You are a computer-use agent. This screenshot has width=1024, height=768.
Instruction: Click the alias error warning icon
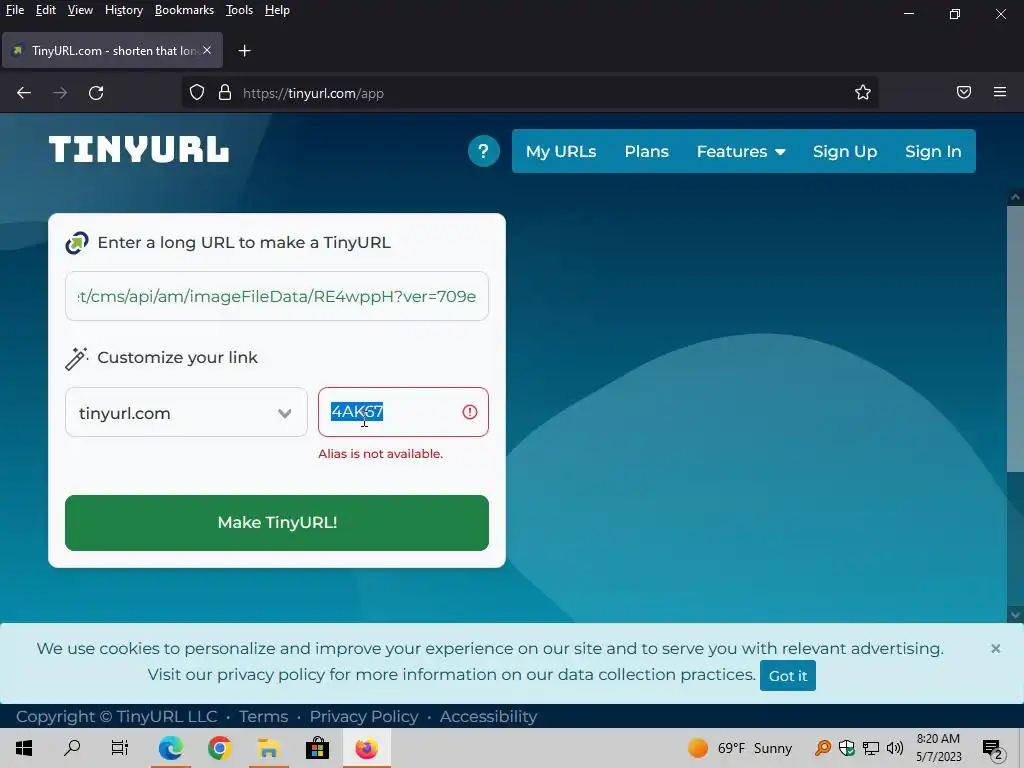[x=470, y=412]
